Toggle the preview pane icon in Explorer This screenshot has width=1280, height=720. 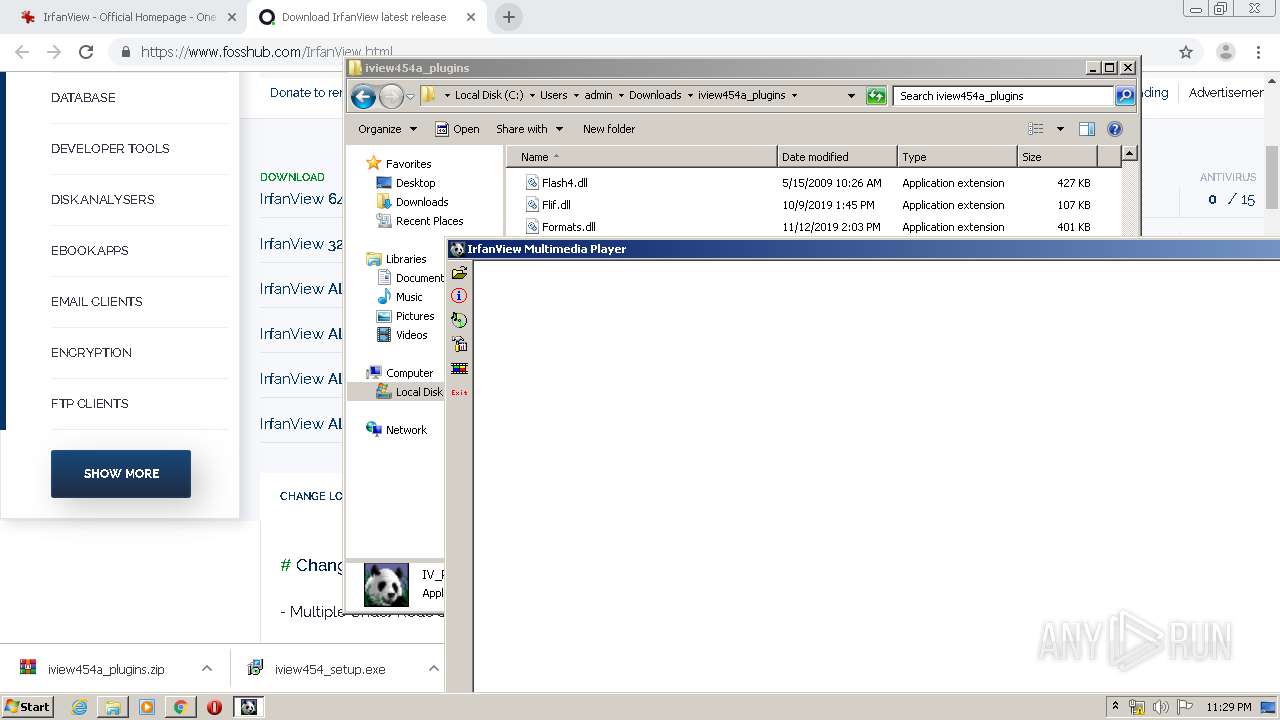(1087, 129)
